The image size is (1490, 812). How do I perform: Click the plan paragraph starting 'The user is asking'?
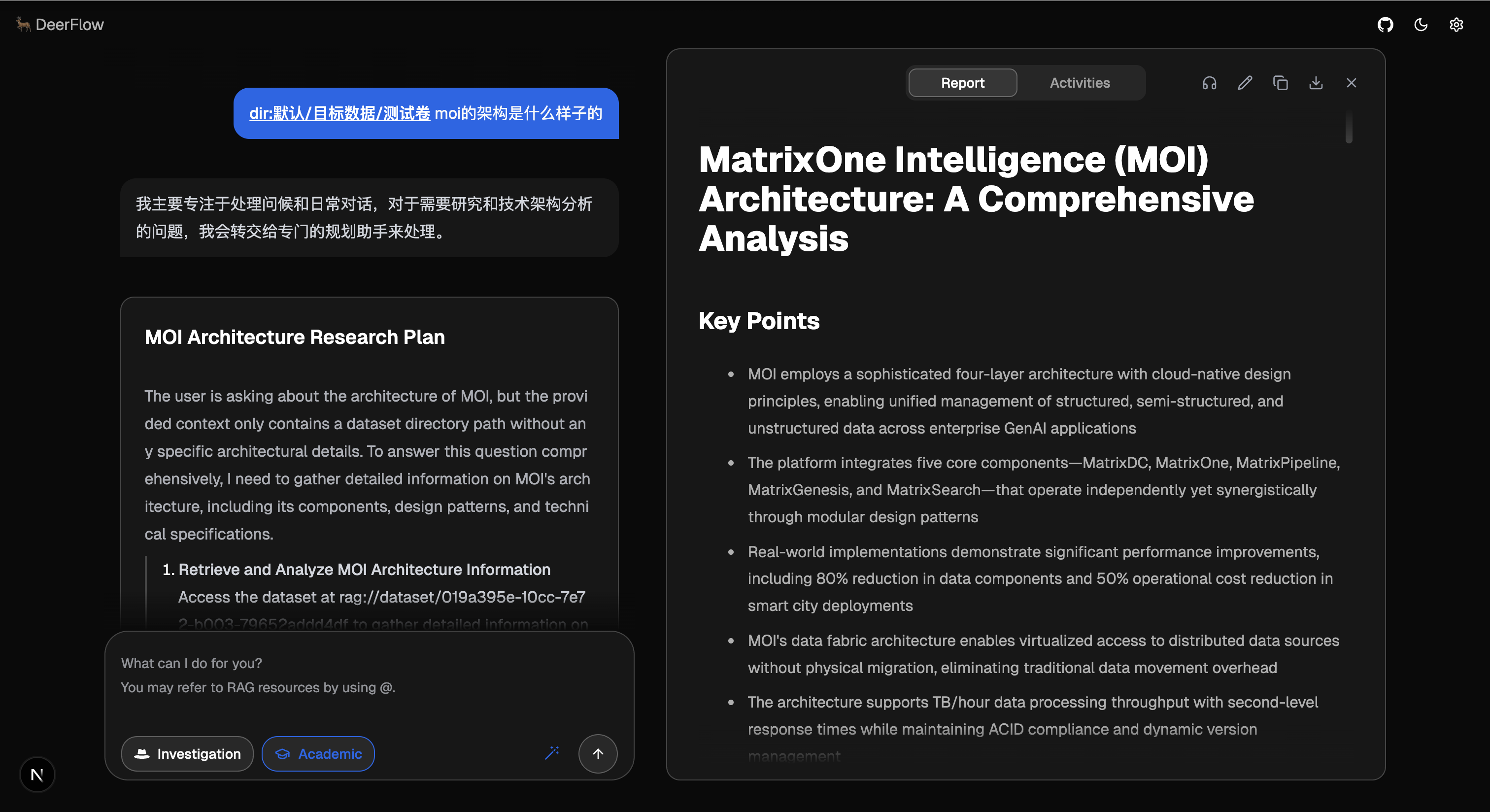pyautogui.click(x=367, y=465)
